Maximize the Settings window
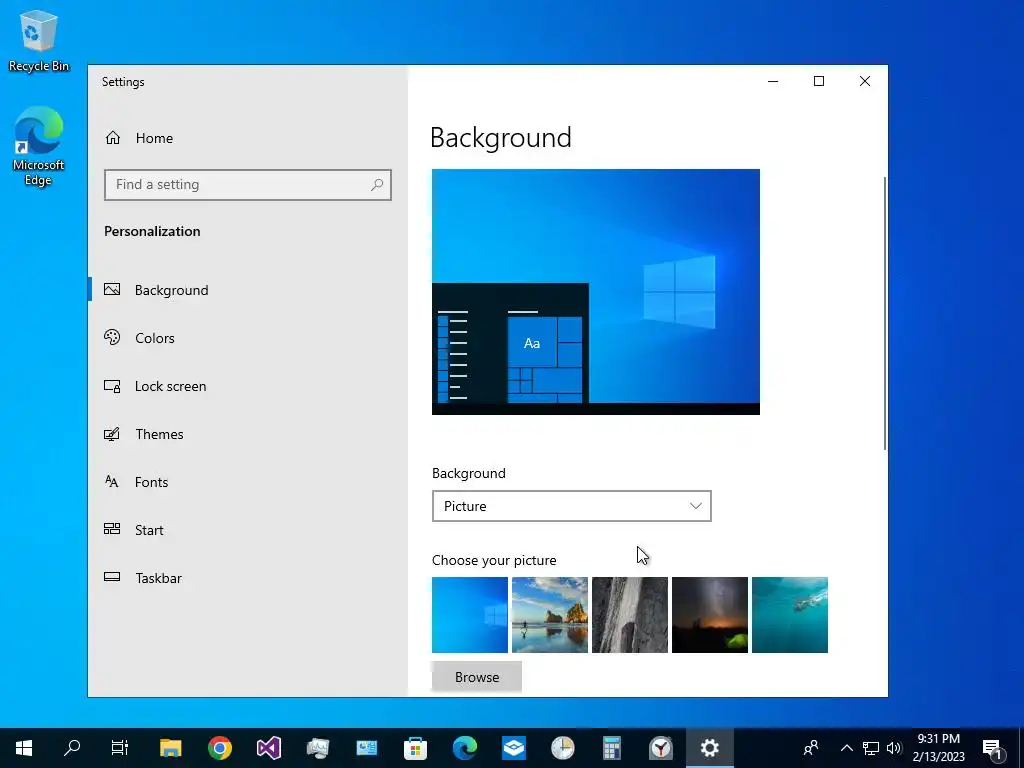This screenshot has width=1024, height=768. point(819,81)
